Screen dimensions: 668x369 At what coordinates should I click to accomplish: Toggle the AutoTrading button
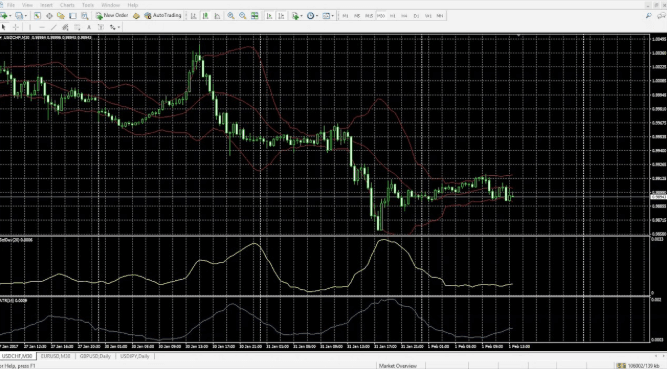pyautogui.click(x=163, y=15)
